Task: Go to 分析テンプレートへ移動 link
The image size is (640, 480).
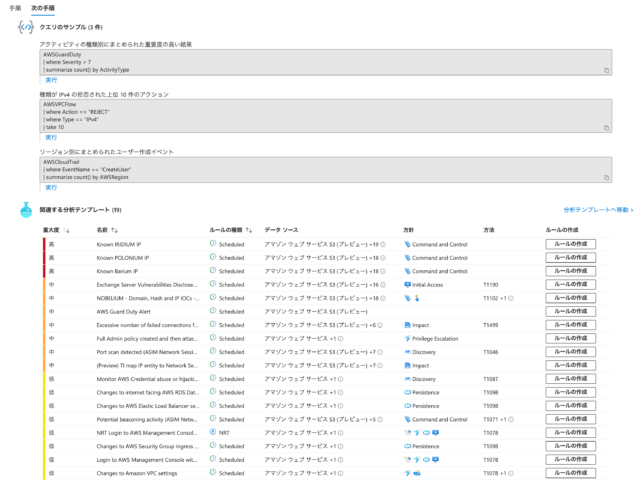Action: tap(598, 210)
